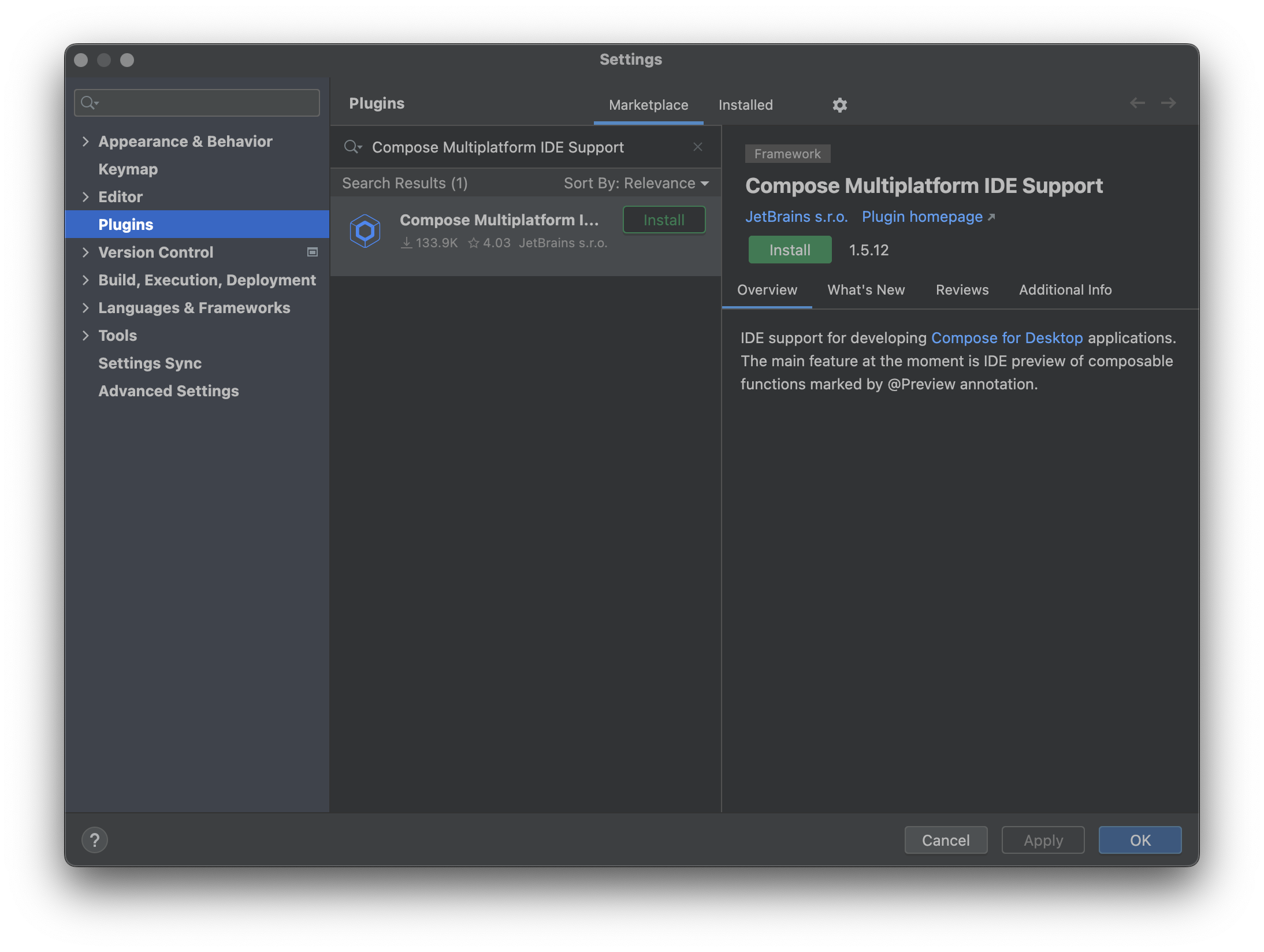Open plugin manager settings via the gear icon

click(840, 105)
